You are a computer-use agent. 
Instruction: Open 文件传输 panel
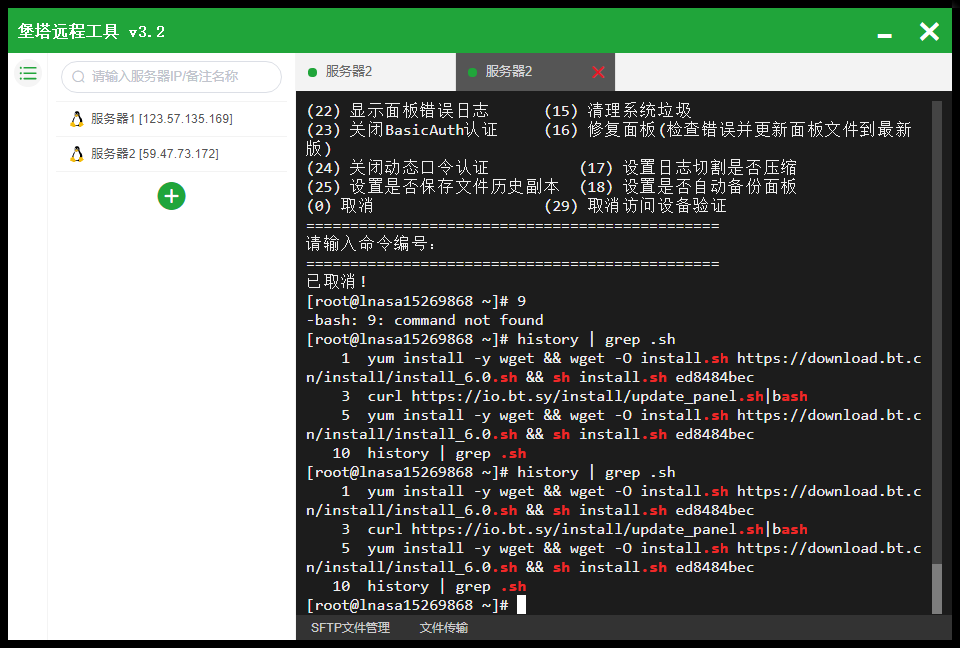[444, 628]
